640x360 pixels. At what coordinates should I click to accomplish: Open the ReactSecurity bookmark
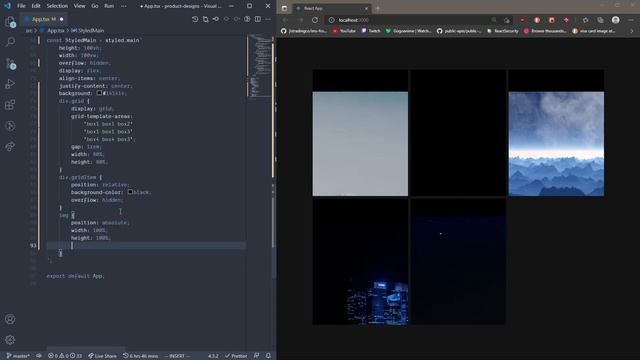[x=502, y=31]
